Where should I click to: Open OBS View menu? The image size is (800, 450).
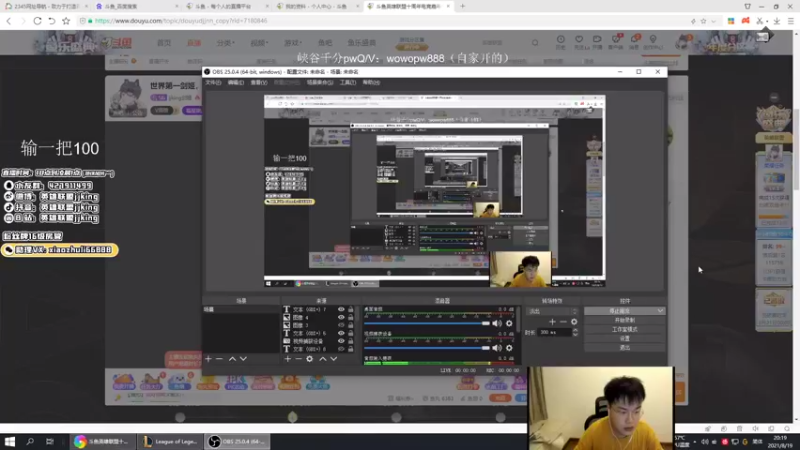click(259, 82)
